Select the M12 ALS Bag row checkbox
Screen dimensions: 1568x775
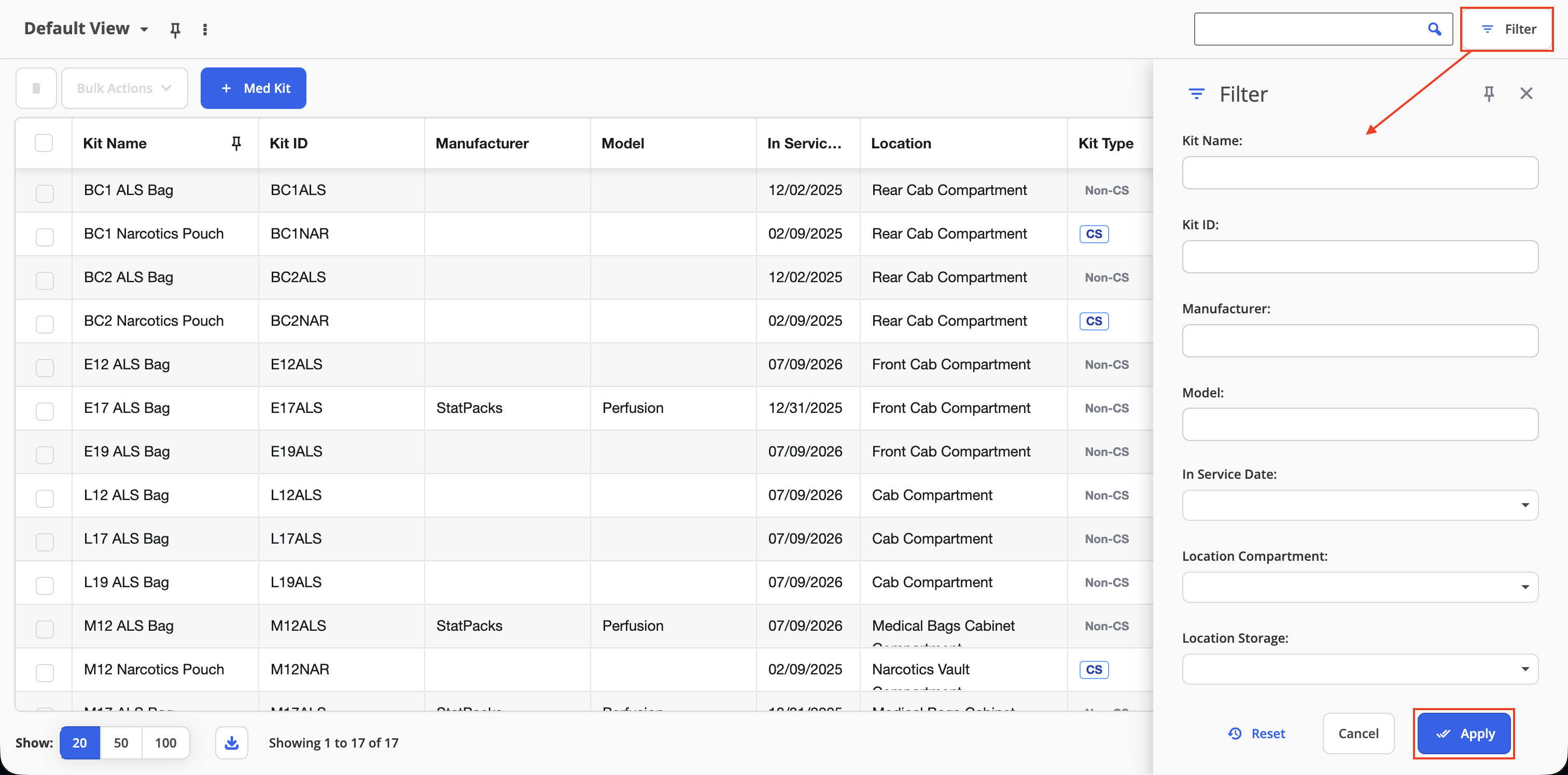click(45, 629)
